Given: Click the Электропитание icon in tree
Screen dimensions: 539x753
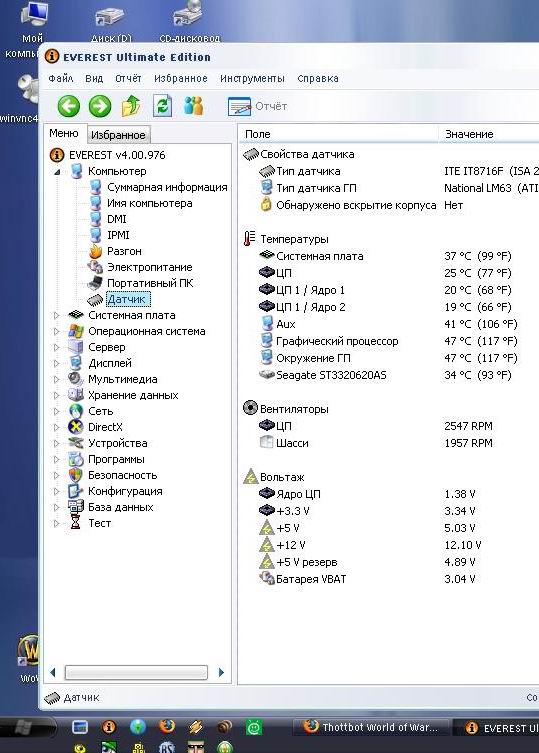Looking at the screenshot, I should pos(95,267).
